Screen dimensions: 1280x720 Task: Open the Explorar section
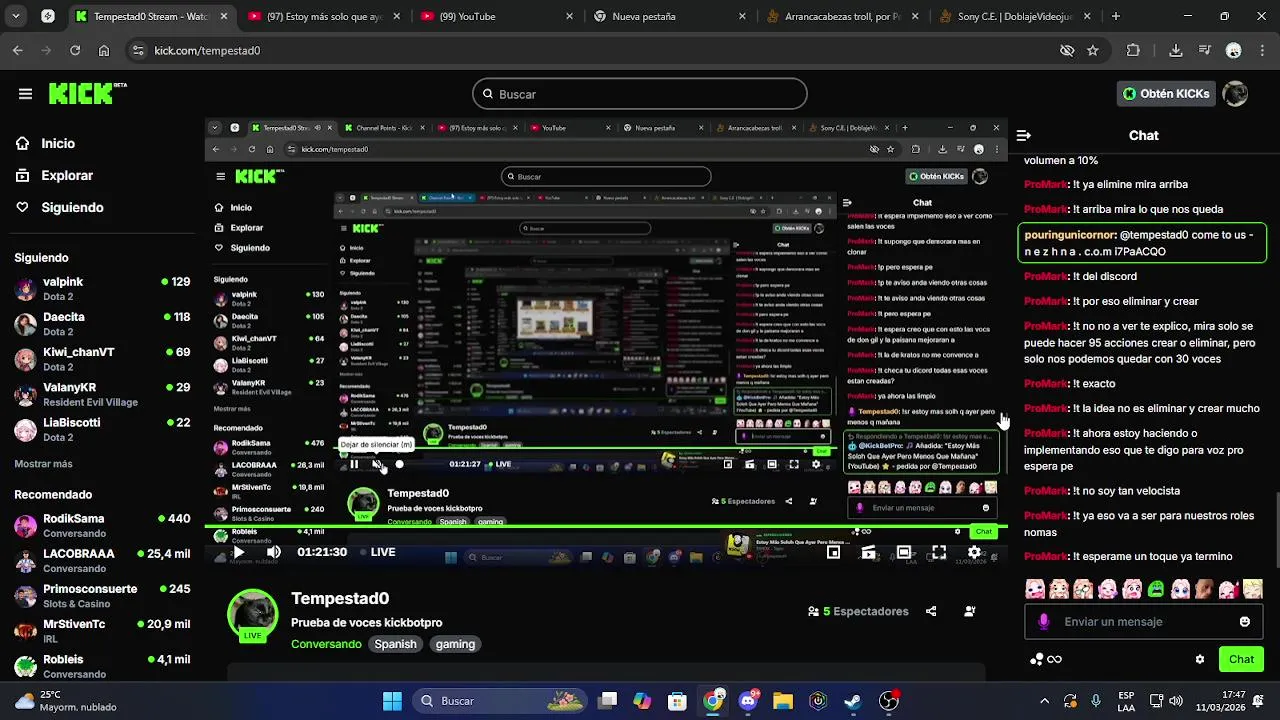pyautogui.click(x=67, y=175)
